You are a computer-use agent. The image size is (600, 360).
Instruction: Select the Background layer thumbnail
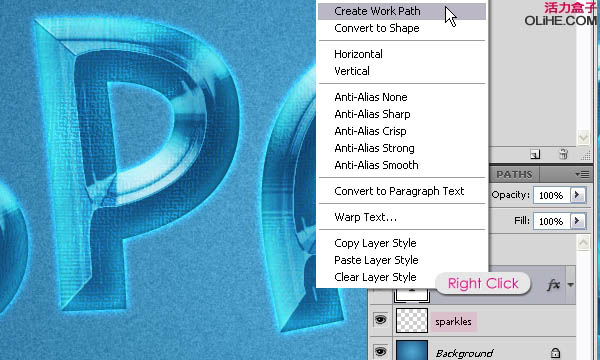click(412, 350)
